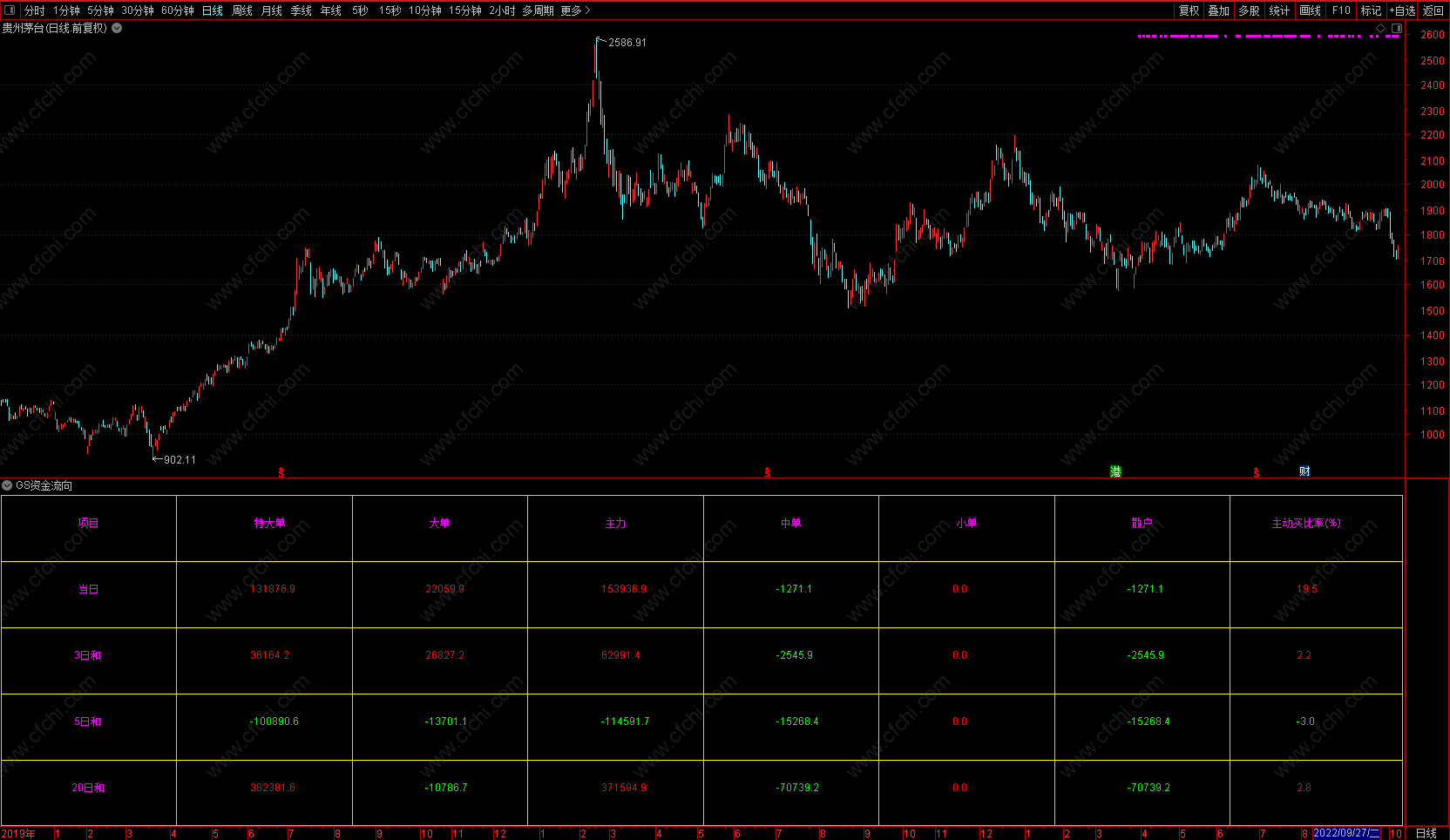The height and width of the screenshot is (840, 1450).
Task: Click the 返回 back button
Action: pyautogui.click(x=1433, y=10)
